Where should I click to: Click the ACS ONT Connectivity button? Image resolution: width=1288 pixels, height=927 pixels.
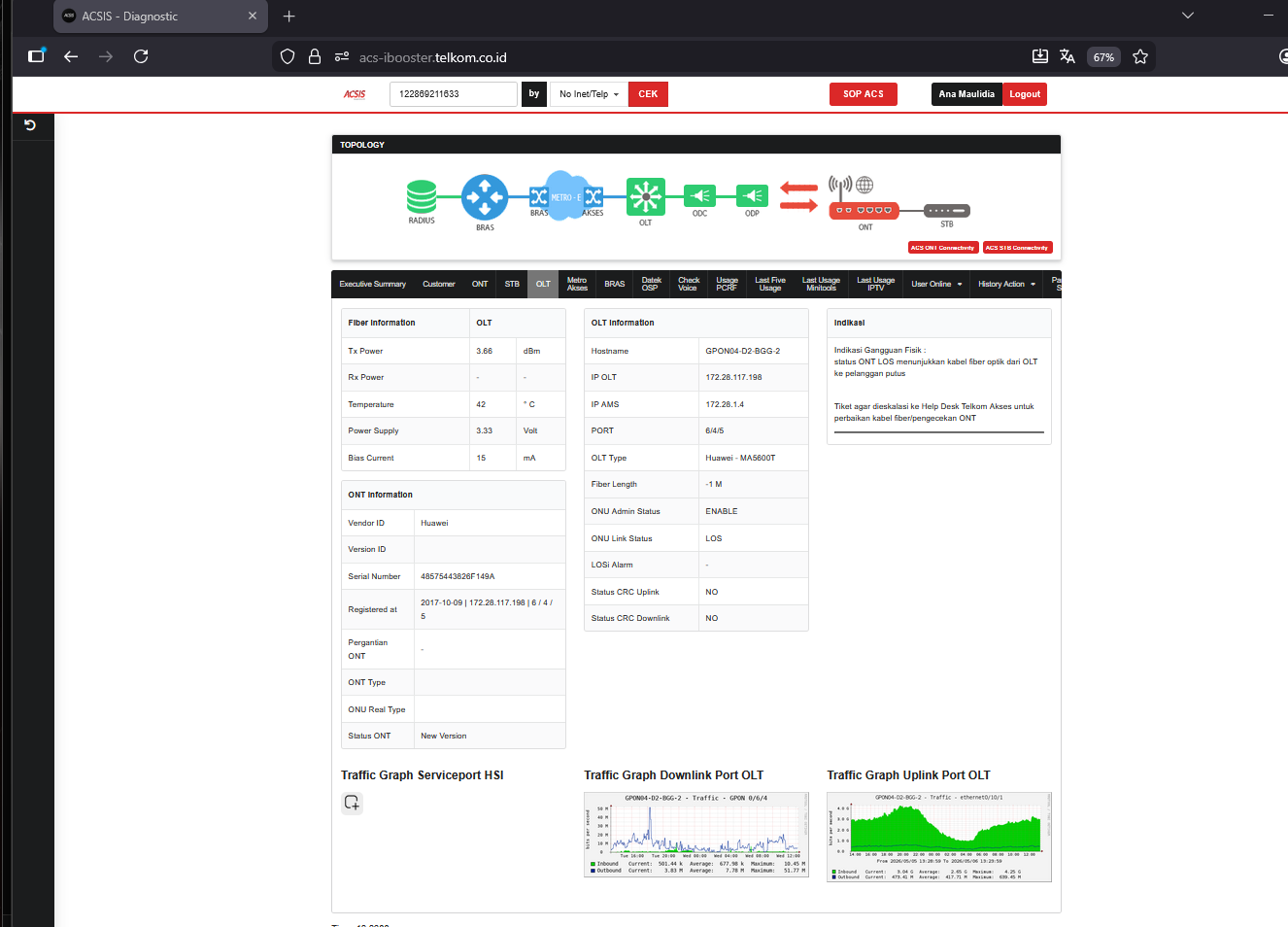[x=942, y=248]
